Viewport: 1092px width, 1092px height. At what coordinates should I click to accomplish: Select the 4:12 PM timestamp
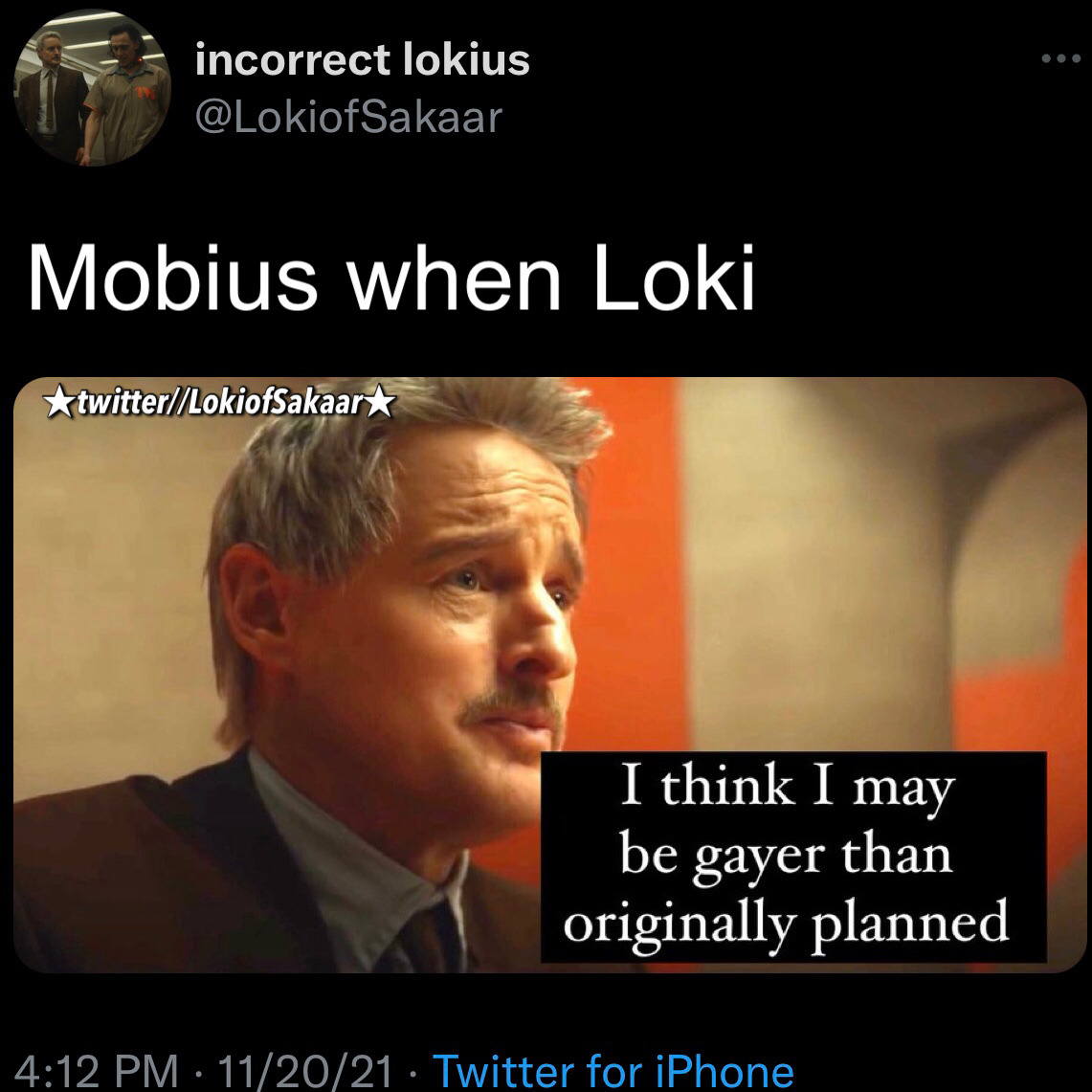click(97, 1070)
